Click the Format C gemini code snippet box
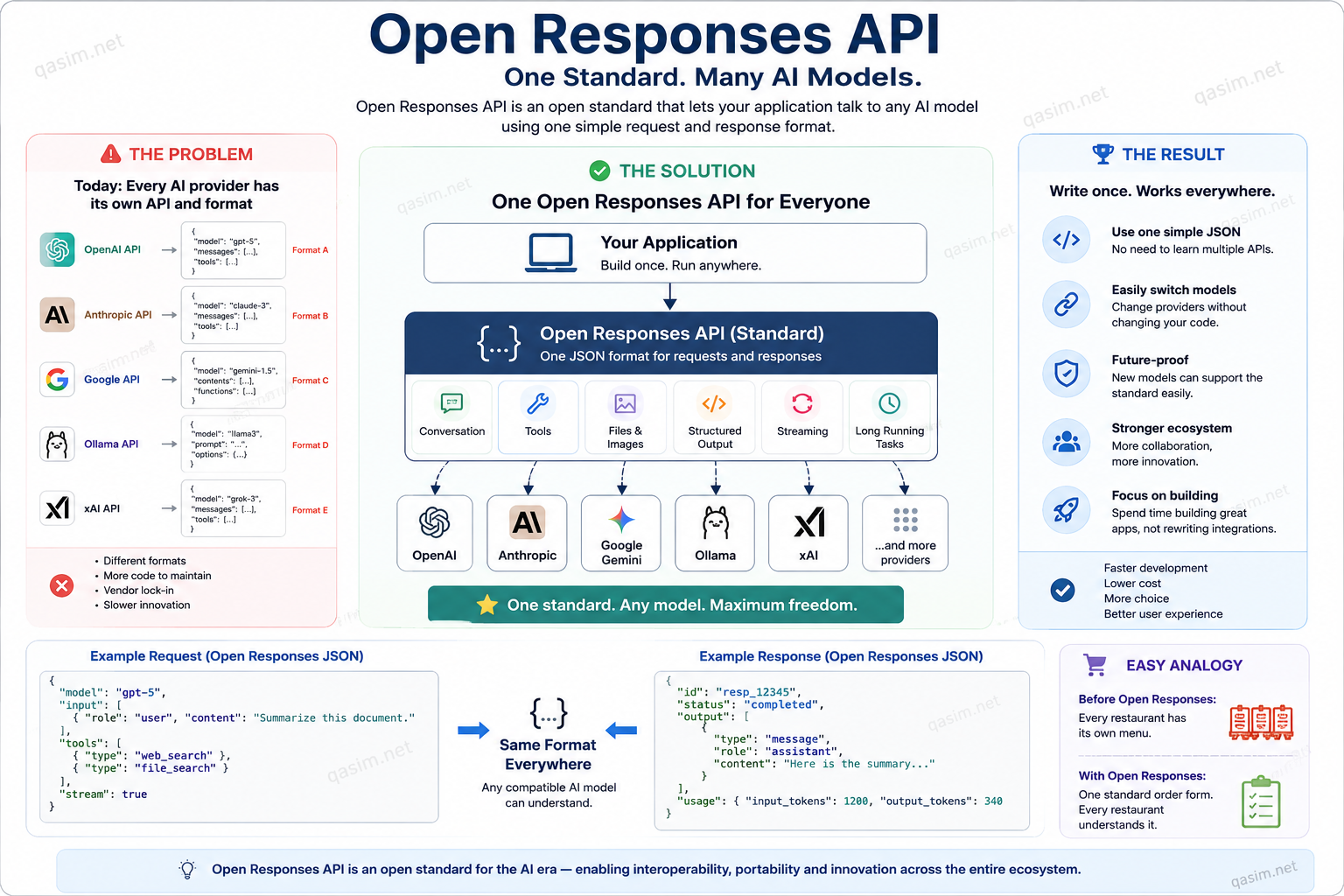 coord(234,380)
